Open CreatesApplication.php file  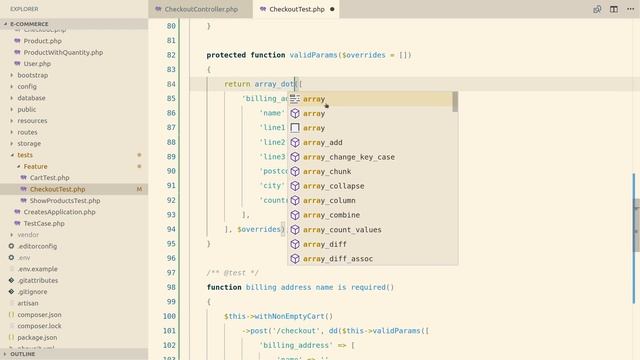[60, 212]
